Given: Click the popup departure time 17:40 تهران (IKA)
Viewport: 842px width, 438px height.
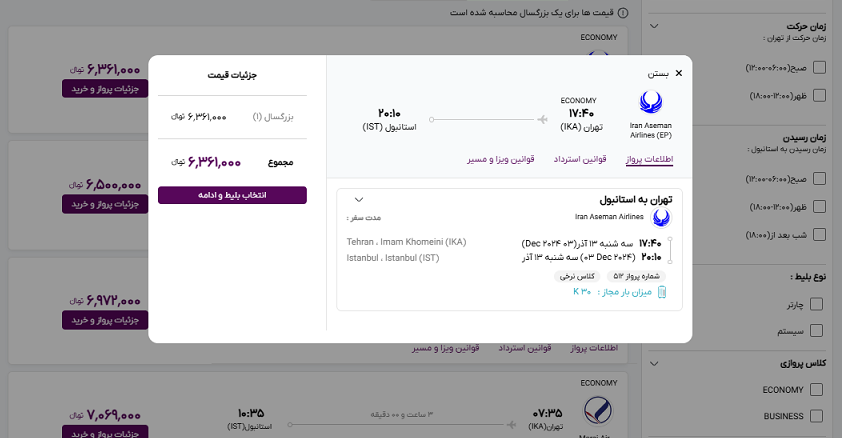Looking at the screenshot, I should pos(582,120).
